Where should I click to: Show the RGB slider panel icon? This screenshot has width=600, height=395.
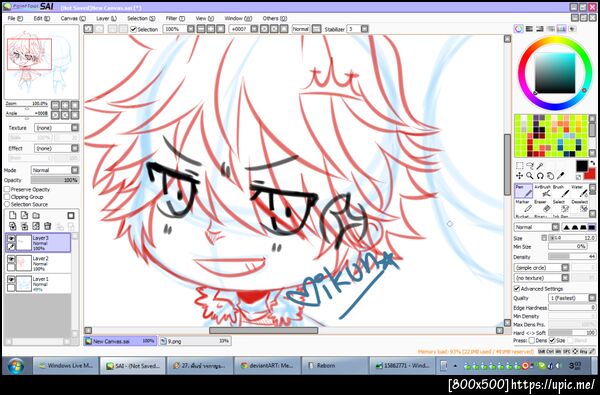tap(530, 29)
